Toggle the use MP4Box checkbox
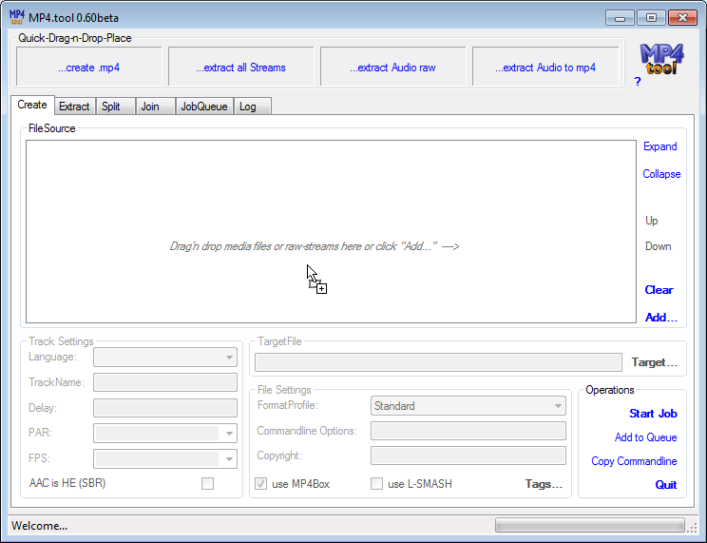707x543 pixels. point(261,484)
